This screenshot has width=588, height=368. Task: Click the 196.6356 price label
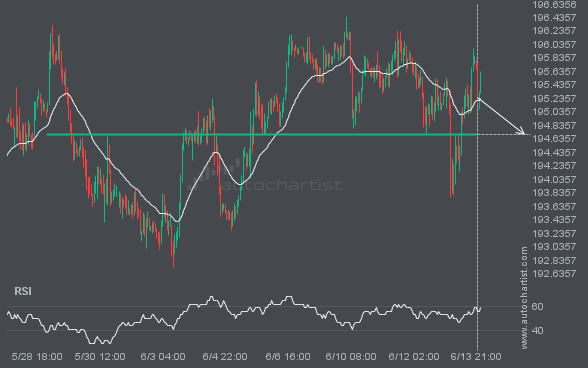click(x=554, y=5)
